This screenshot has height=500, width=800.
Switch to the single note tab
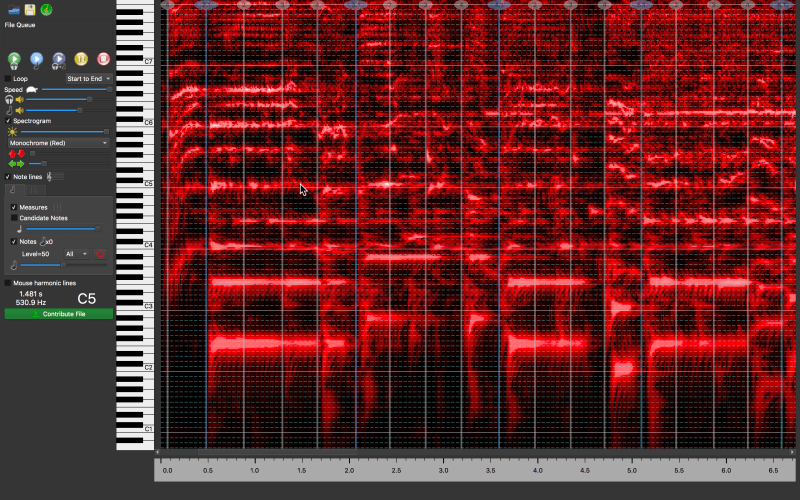pos(12,189)
